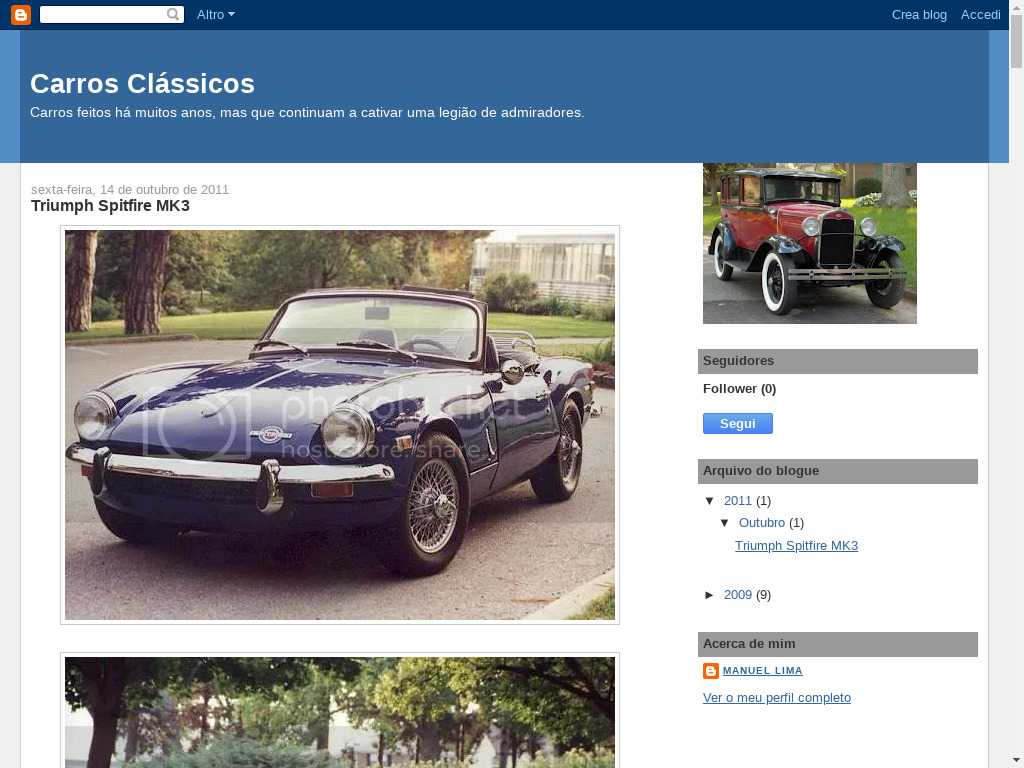Collapse the Outubro month archive
This screenshot has width=1024, height=768.
[x=725, y=523]
